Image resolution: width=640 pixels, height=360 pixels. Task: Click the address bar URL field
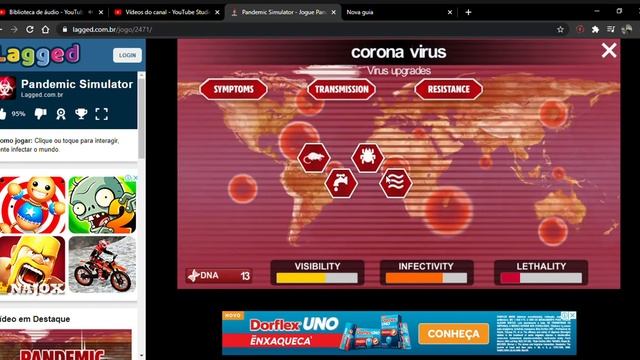tap(310, 29)
